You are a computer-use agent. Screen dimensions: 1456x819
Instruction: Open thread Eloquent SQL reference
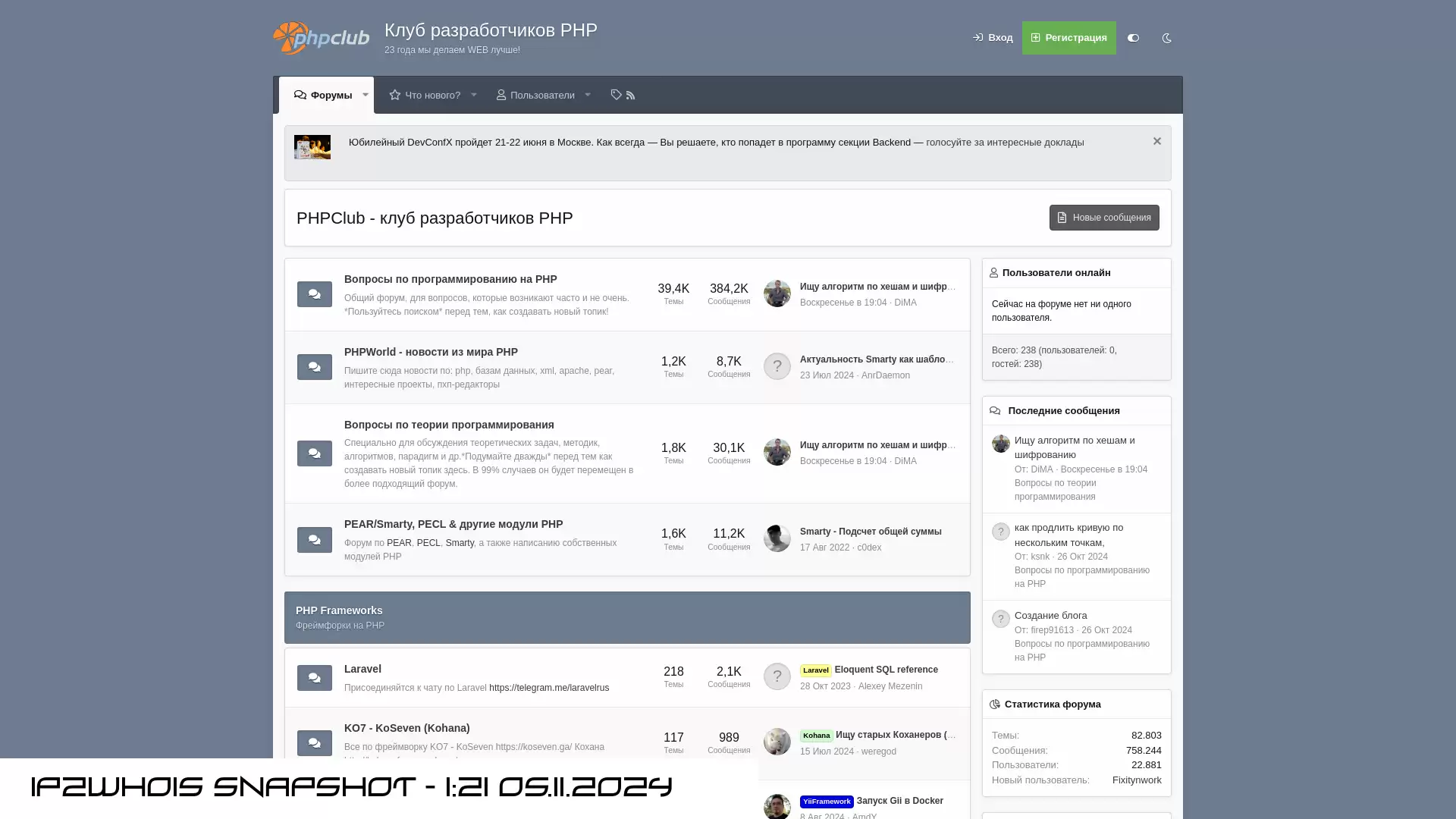tap(886, 670)
